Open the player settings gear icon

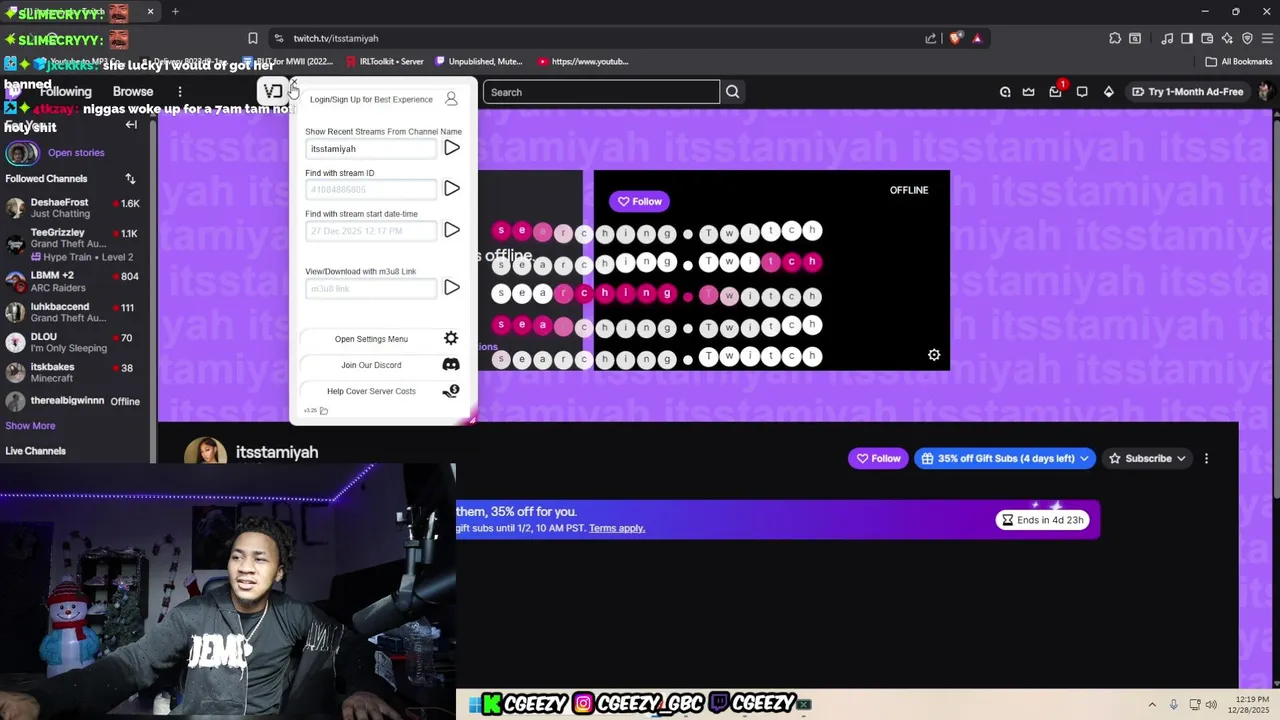[934, 355]
